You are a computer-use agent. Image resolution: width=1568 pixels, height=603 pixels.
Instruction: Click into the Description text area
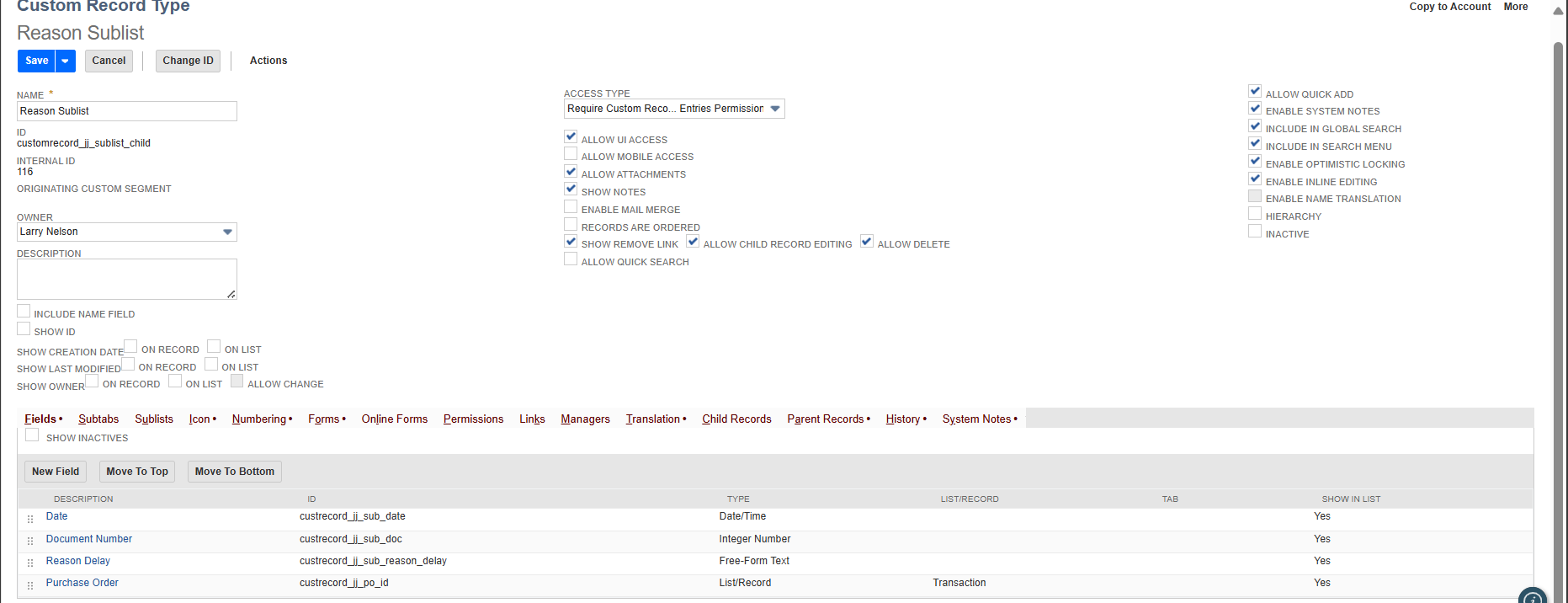pos(126,279)
